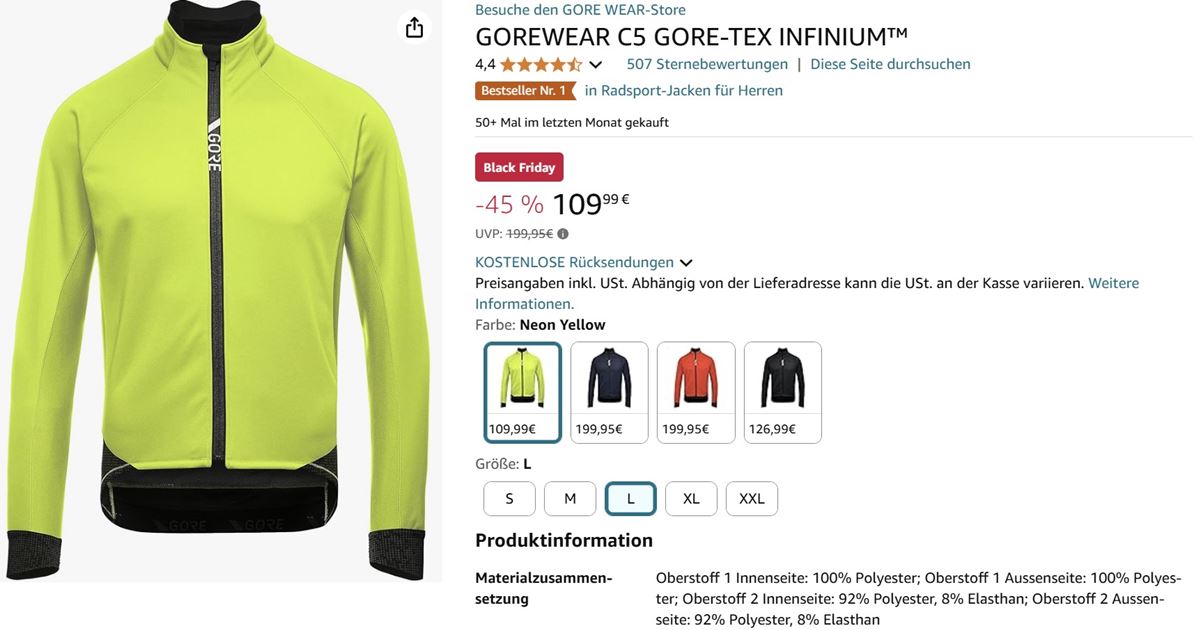Click the share icon on product image

click(414, 28)
